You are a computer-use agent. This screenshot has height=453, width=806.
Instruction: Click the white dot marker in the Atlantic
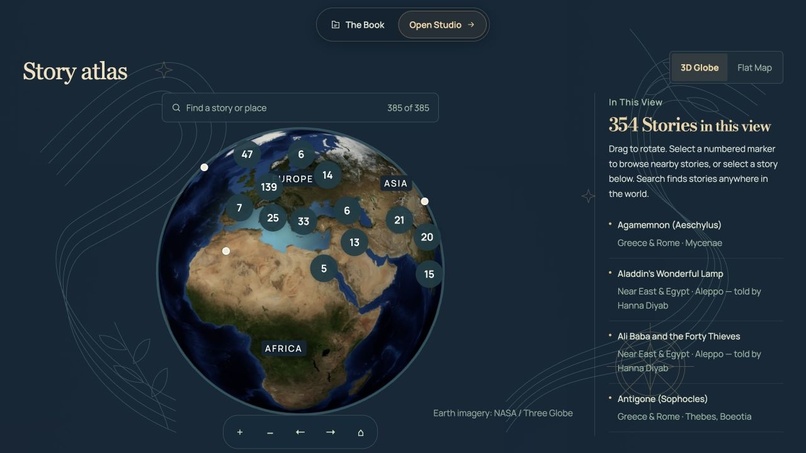point(204,167)
